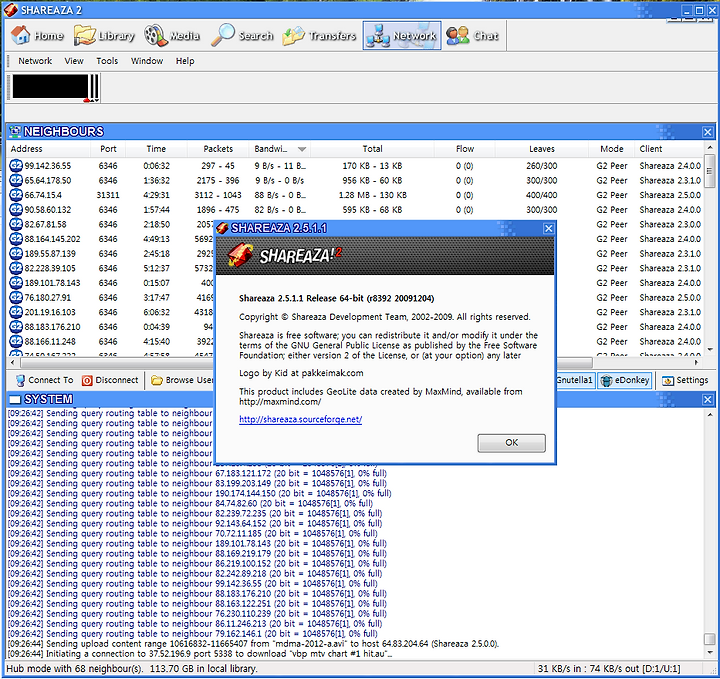Screen dimensions: 720x679
Task: Click the mdma-2012-a.avi upload log line
Action: click(253, 644)
